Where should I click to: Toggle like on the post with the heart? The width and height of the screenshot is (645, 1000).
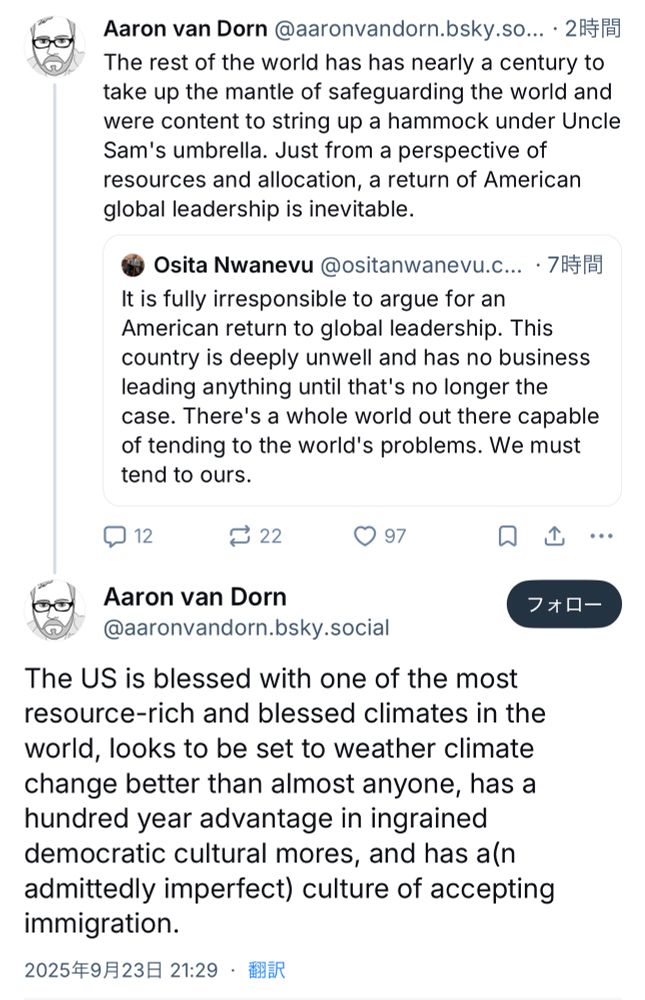coord(366,536)
